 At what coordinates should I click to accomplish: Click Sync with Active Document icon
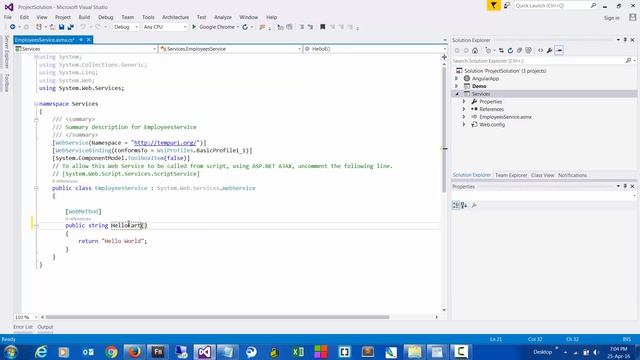[501, 51]
